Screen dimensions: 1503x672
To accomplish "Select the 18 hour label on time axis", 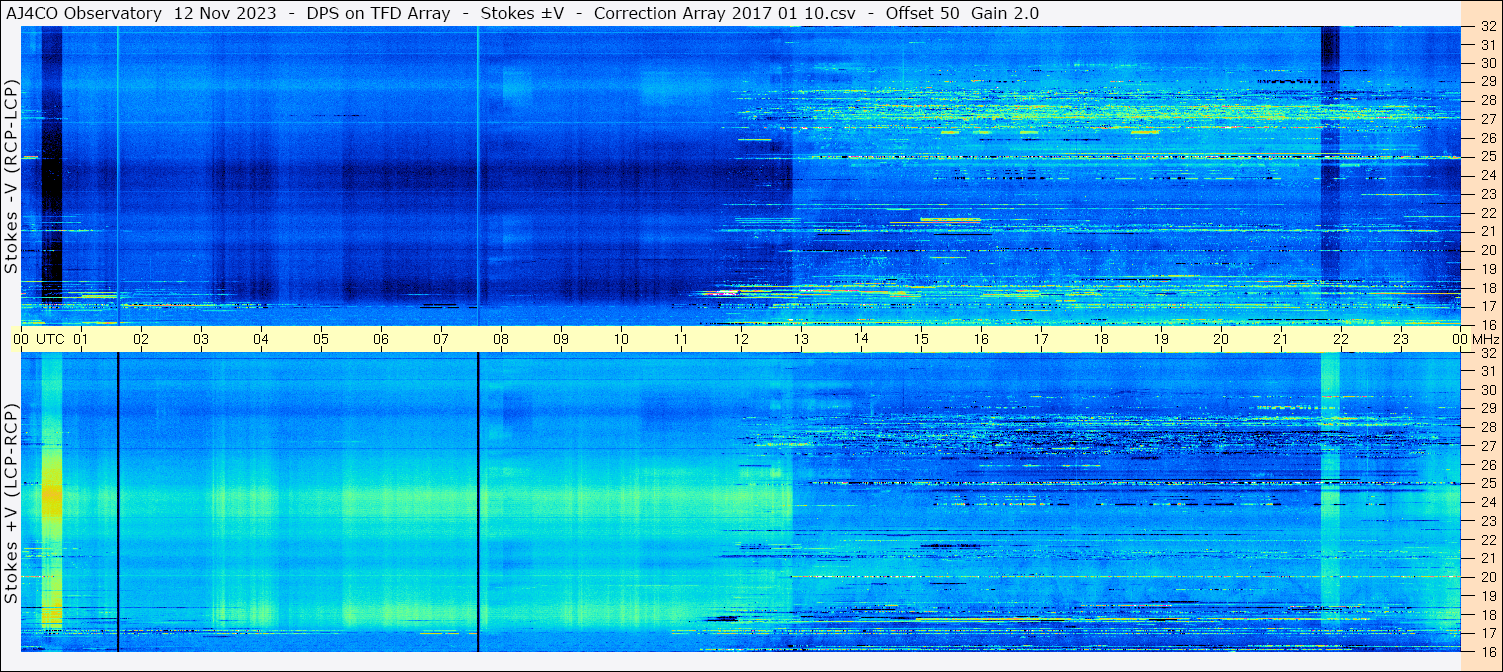I will click(x=1101, y=339).
